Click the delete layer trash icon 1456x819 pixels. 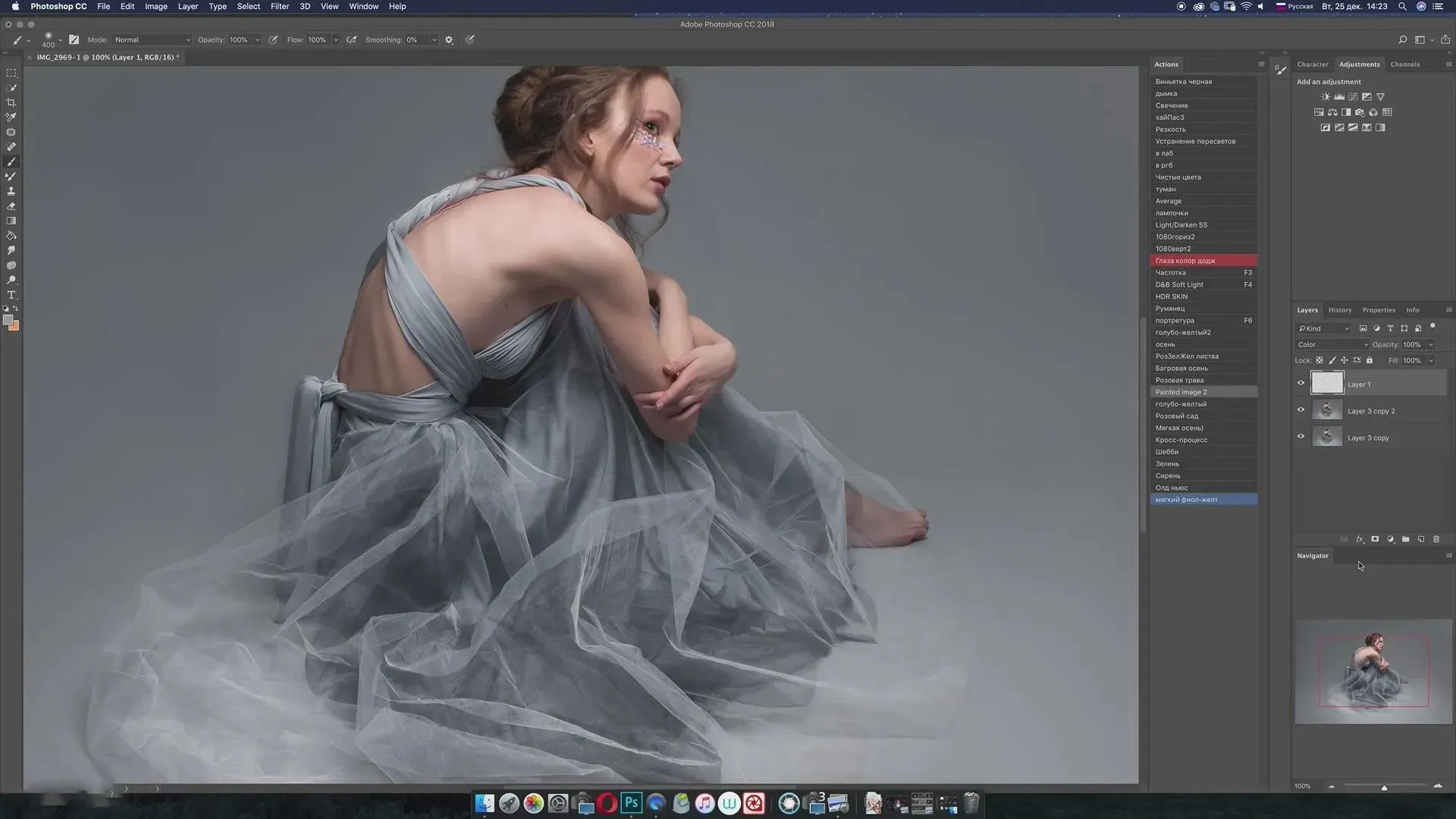point(1436,539)
